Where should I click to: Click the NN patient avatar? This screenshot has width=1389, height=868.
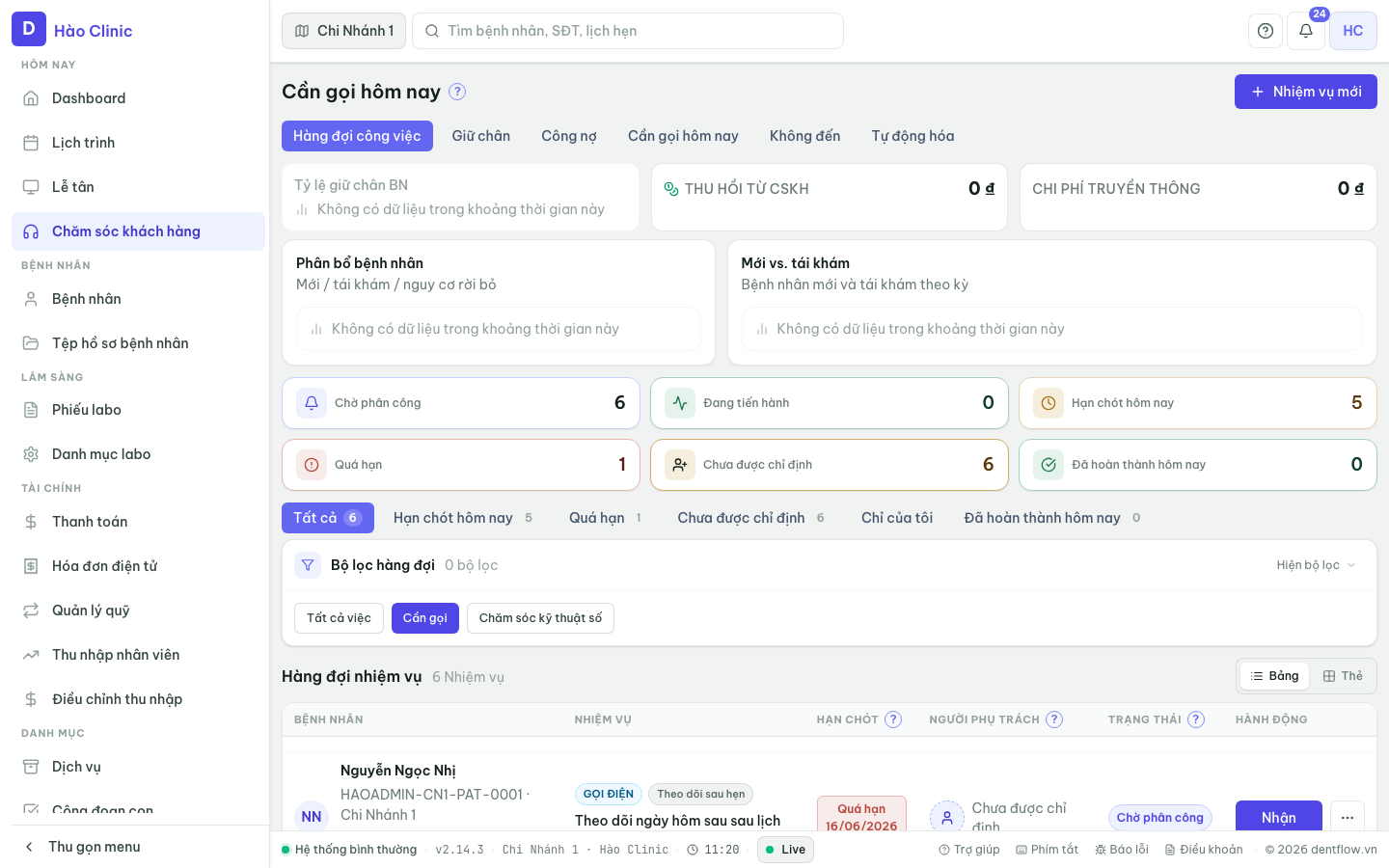(312, 816)
